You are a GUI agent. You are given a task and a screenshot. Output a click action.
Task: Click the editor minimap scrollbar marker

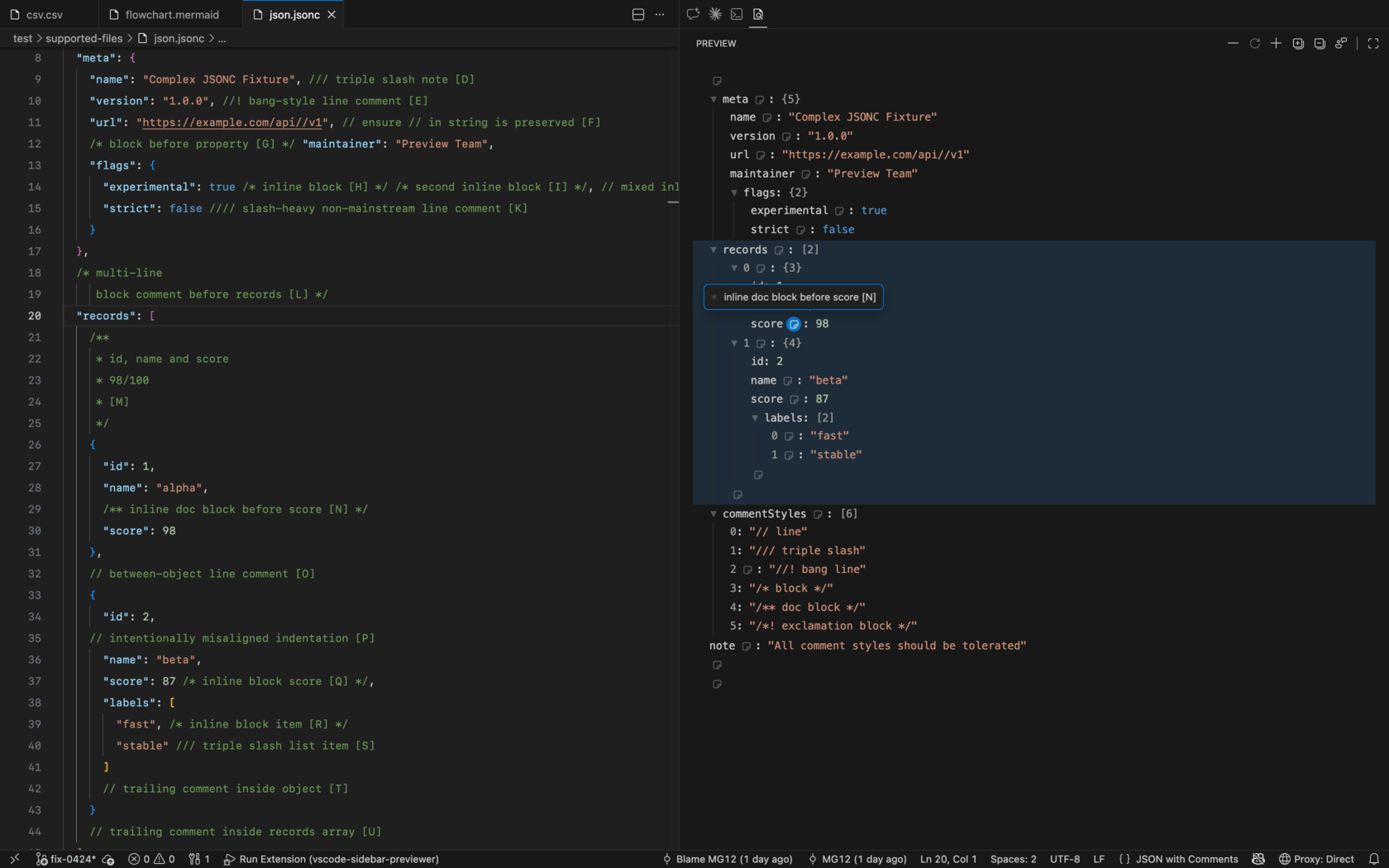tap(673, 202)
